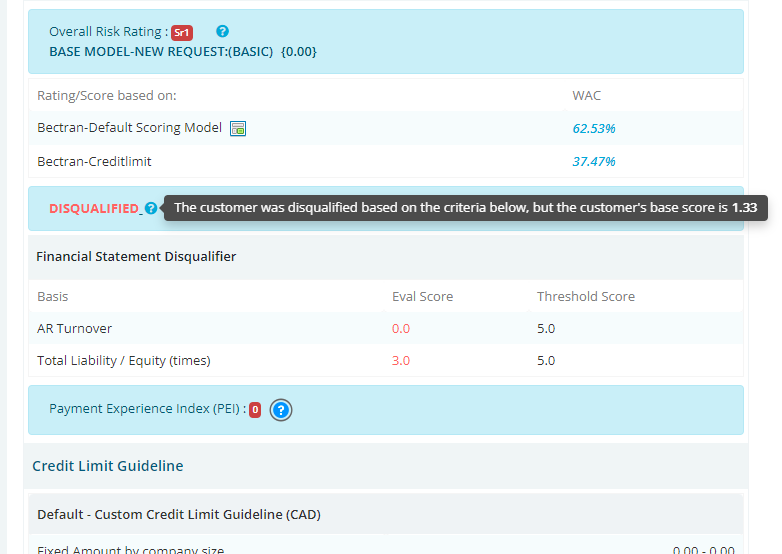The image size is (782, 554).
Task: Click Financial Statement Disqualifier heading
Action: (x=136, y=256)
